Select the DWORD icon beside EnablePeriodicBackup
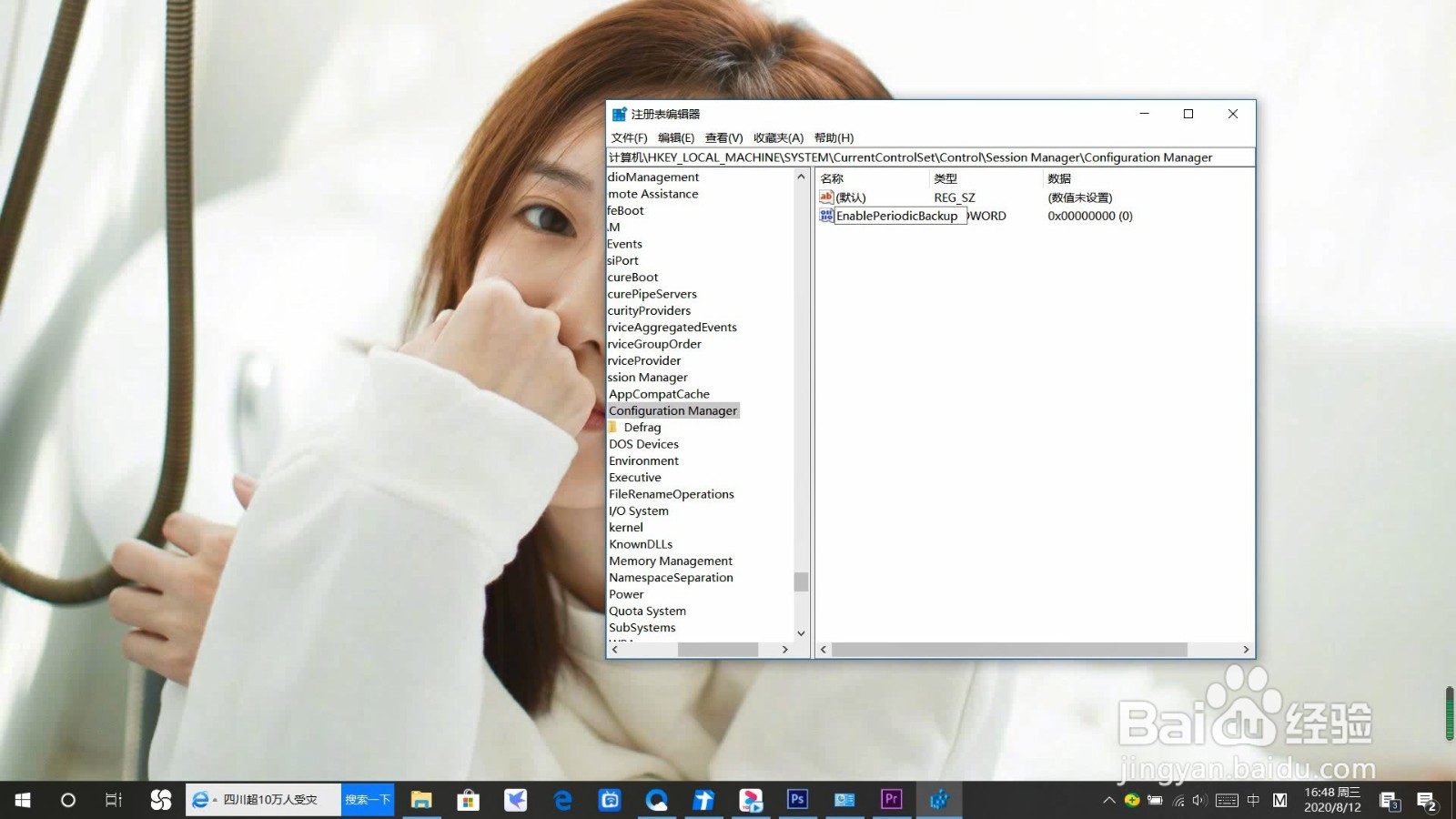Viewport: 1456px width, 819px height. click(826, 216)
